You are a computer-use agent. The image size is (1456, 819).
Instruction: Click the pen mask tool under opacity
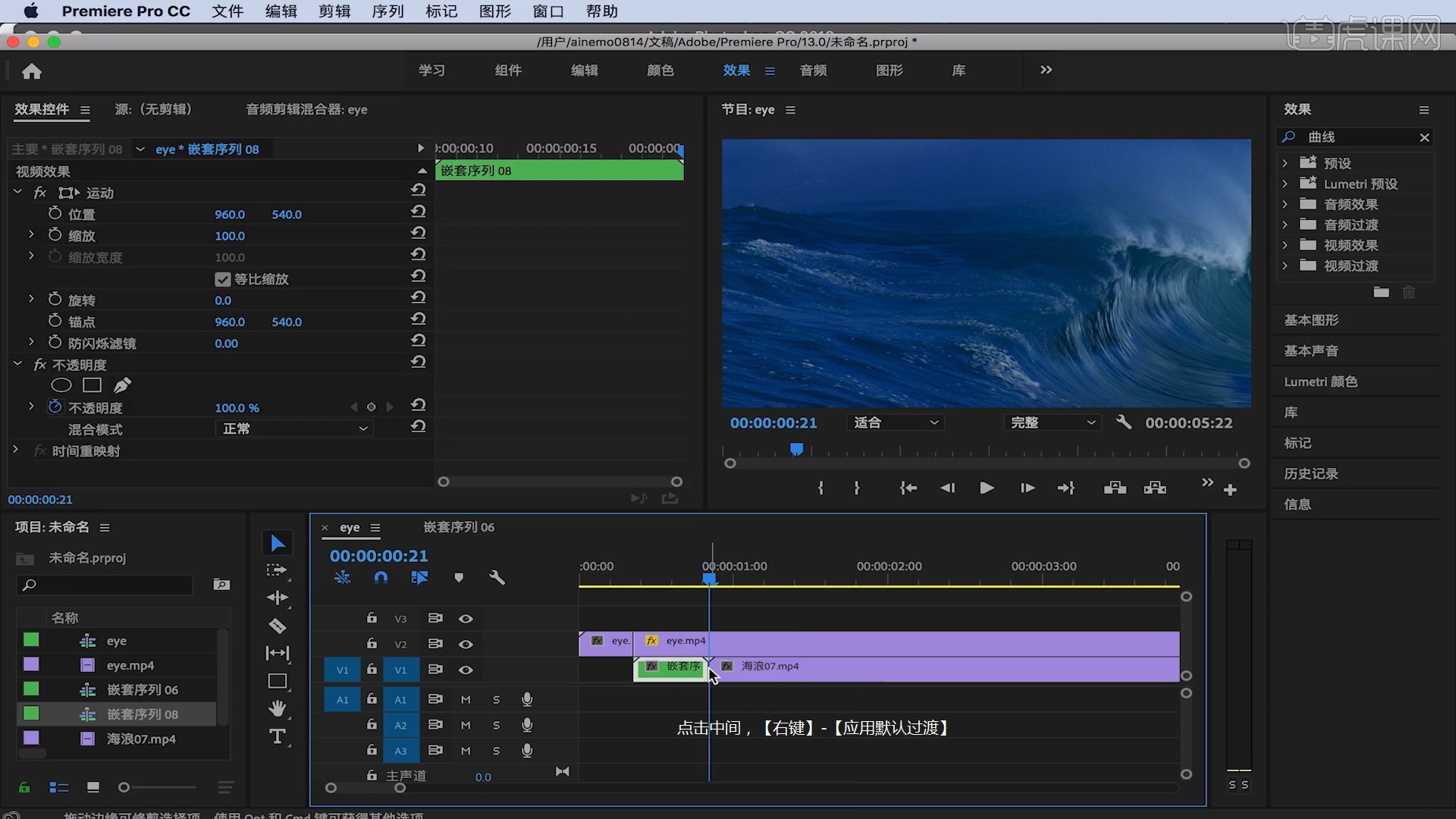point(122,385)
